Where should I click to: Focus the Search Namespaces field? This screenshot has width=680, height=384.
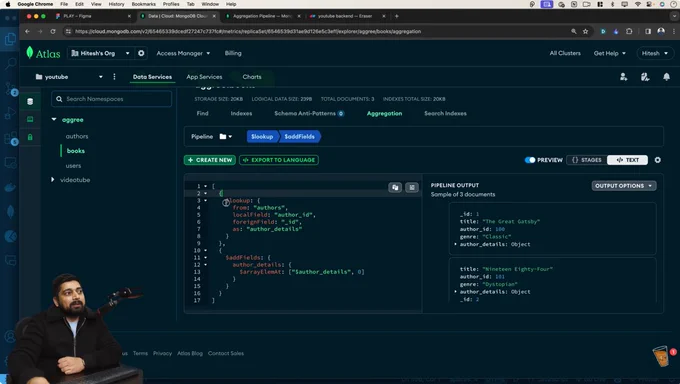pyautogui.click(x=111, y=99)
